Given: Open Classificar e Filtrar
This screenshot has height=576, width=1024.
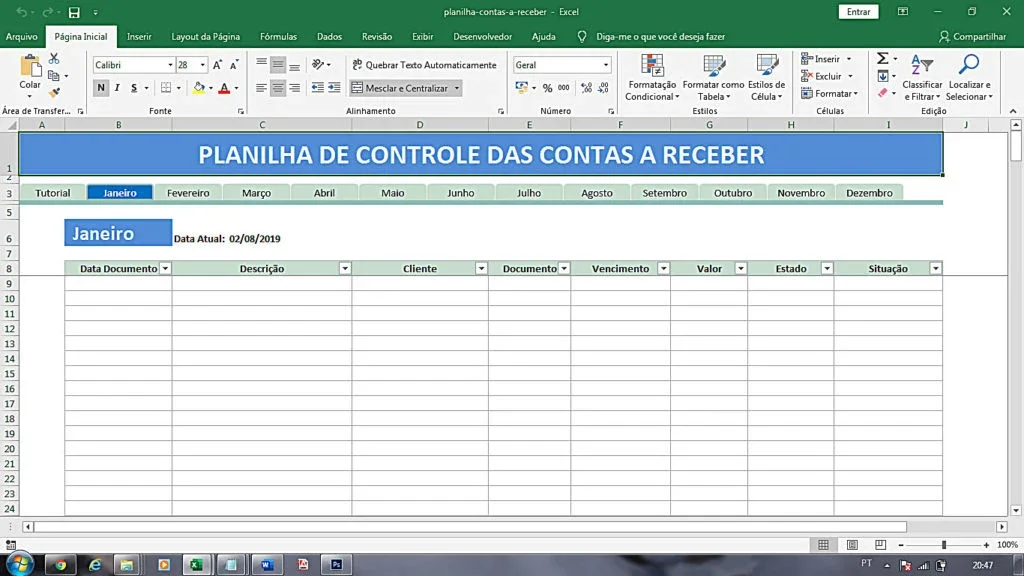Looking at the screenshot, I should (x=922, y=78).
